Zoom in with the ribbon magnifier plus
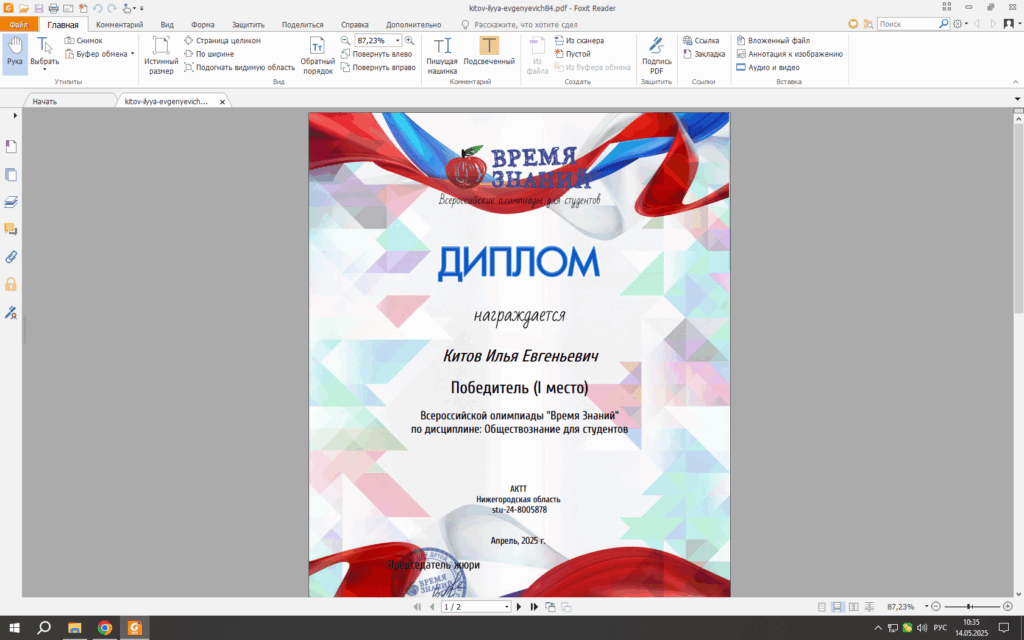Viewport: 1024px width, 640px height. (409, 40)
